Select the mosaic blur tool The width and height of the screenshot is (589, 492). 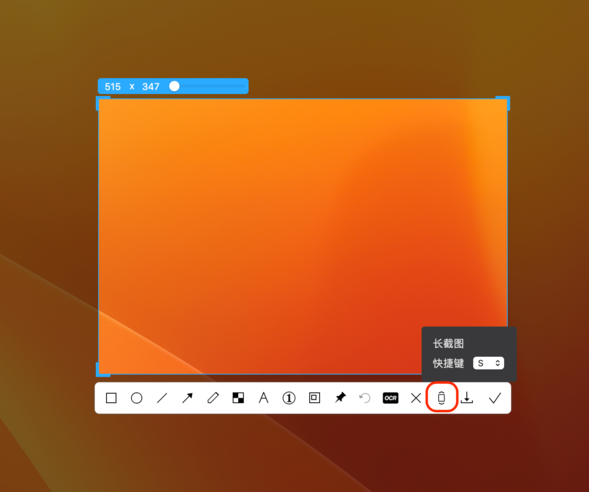point(238,398)
